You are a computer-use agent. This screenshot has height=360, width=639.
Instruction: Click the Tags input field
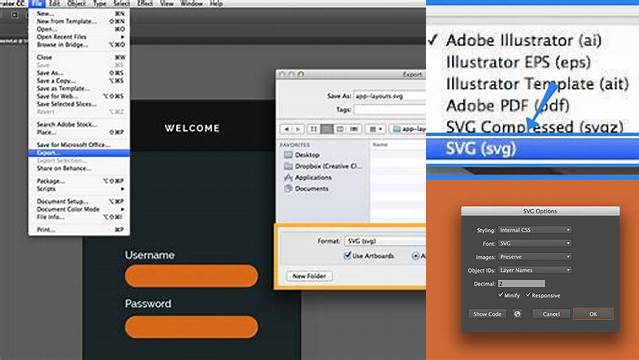click(x=390, y=110)
